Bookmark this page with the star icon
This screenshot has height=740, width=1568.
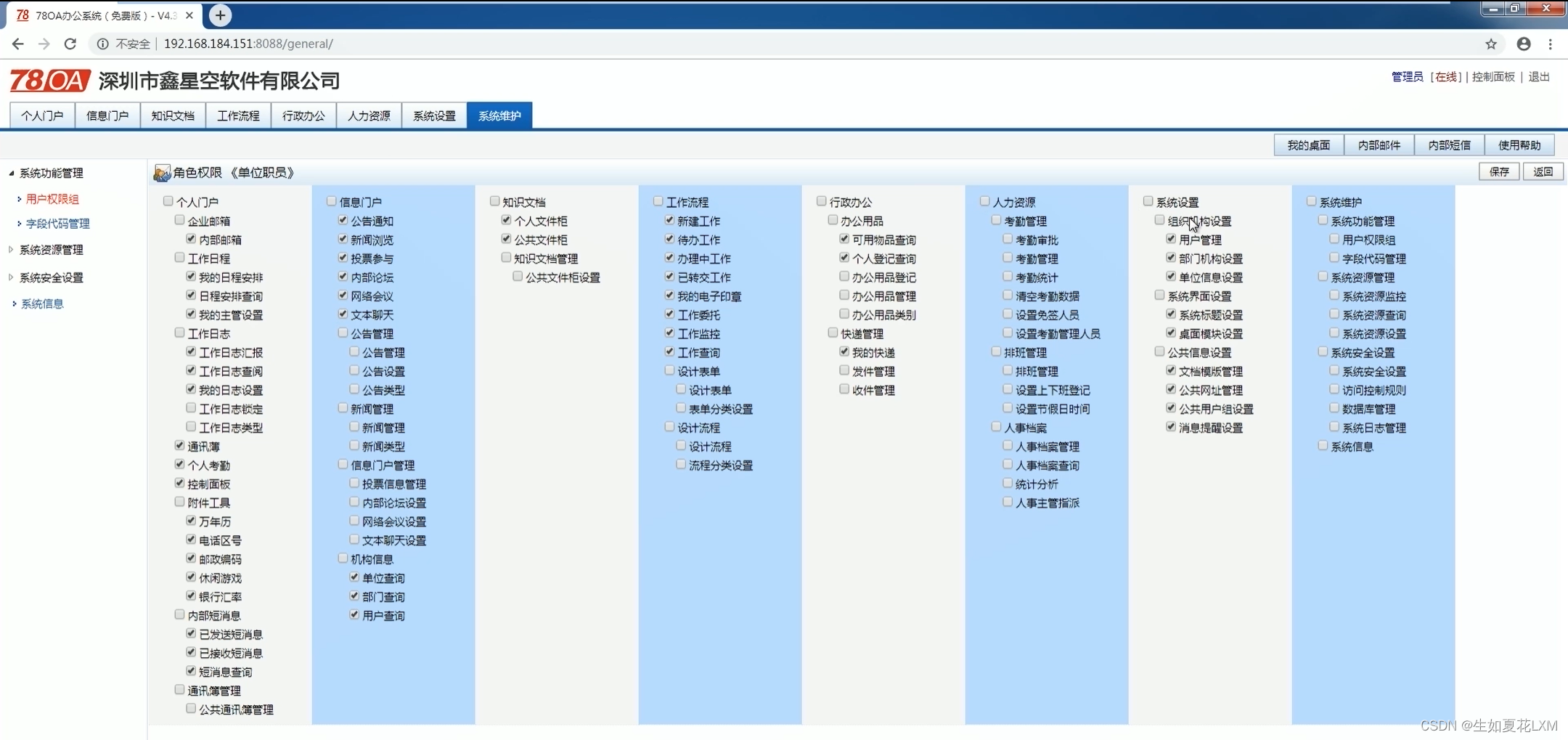(x=1491, y=44)
